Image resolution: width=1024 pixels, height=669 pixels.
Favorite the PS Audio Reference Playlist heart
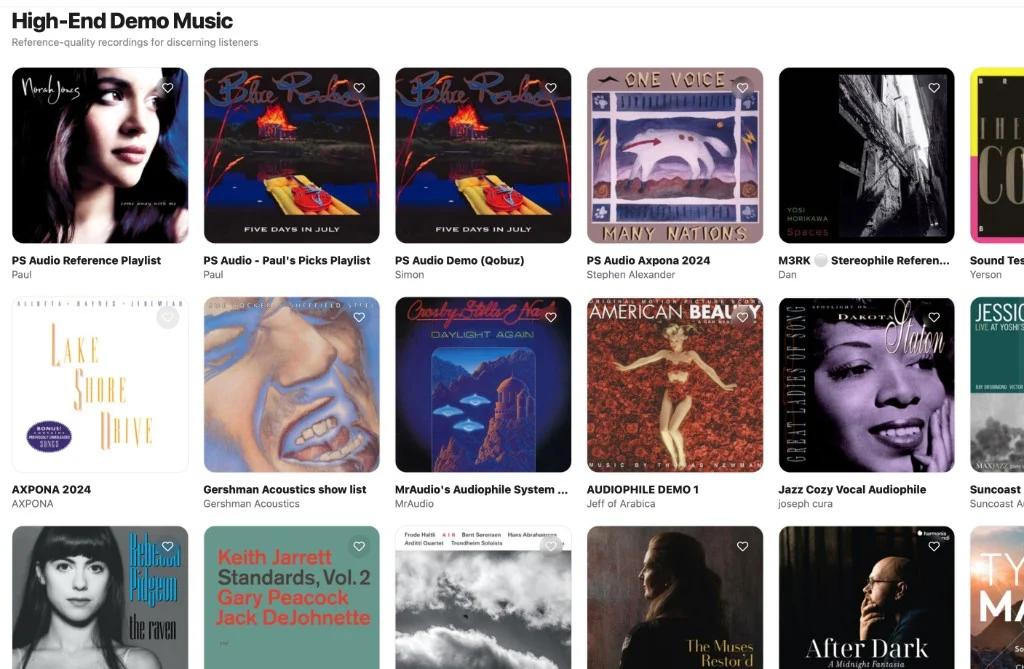pyautogui.click(x=168, y=88)
